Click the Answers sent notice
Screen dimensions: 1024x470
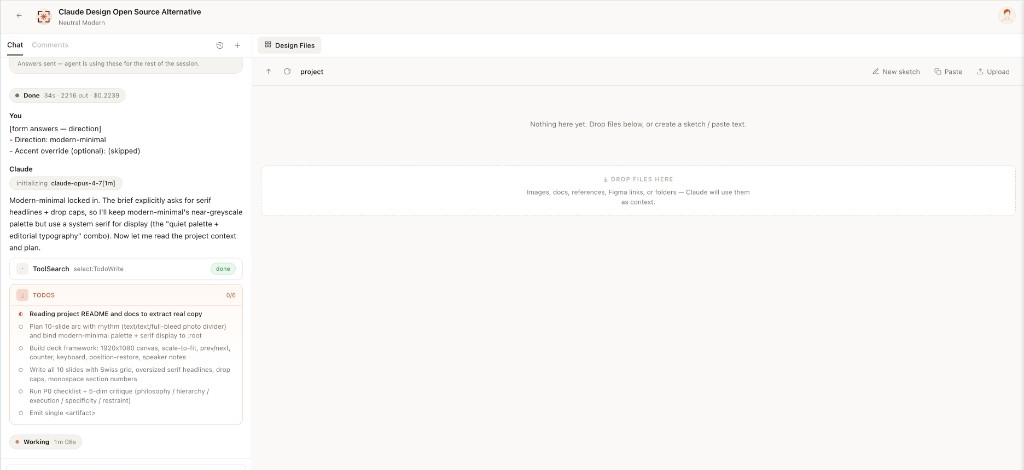coord(108,64)
